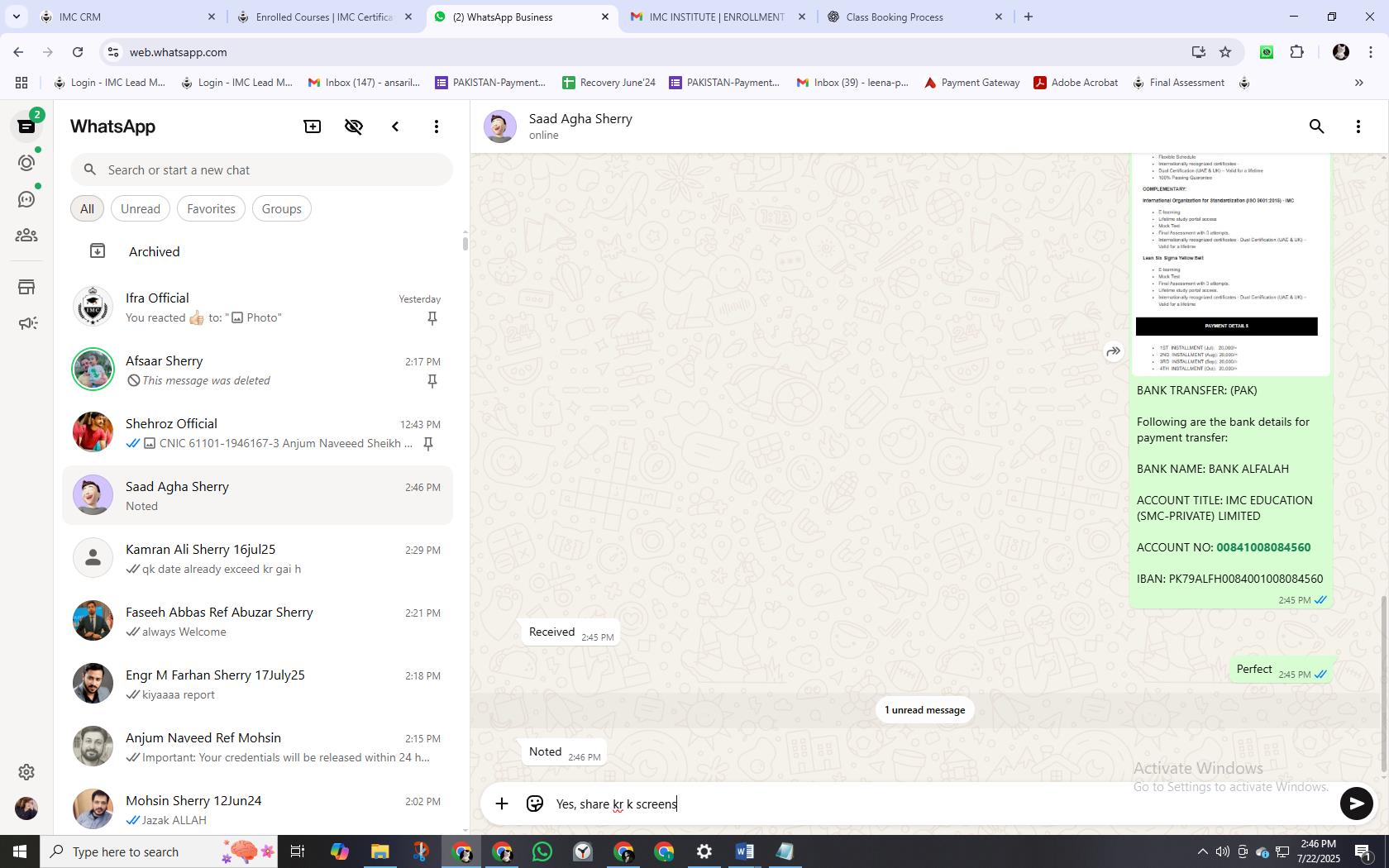Viewport: 1389px width, 868px height.
Task: Open the Faseeh Abbas Ref Abuzar Sherry chat
Action: [x=258, y=621]
